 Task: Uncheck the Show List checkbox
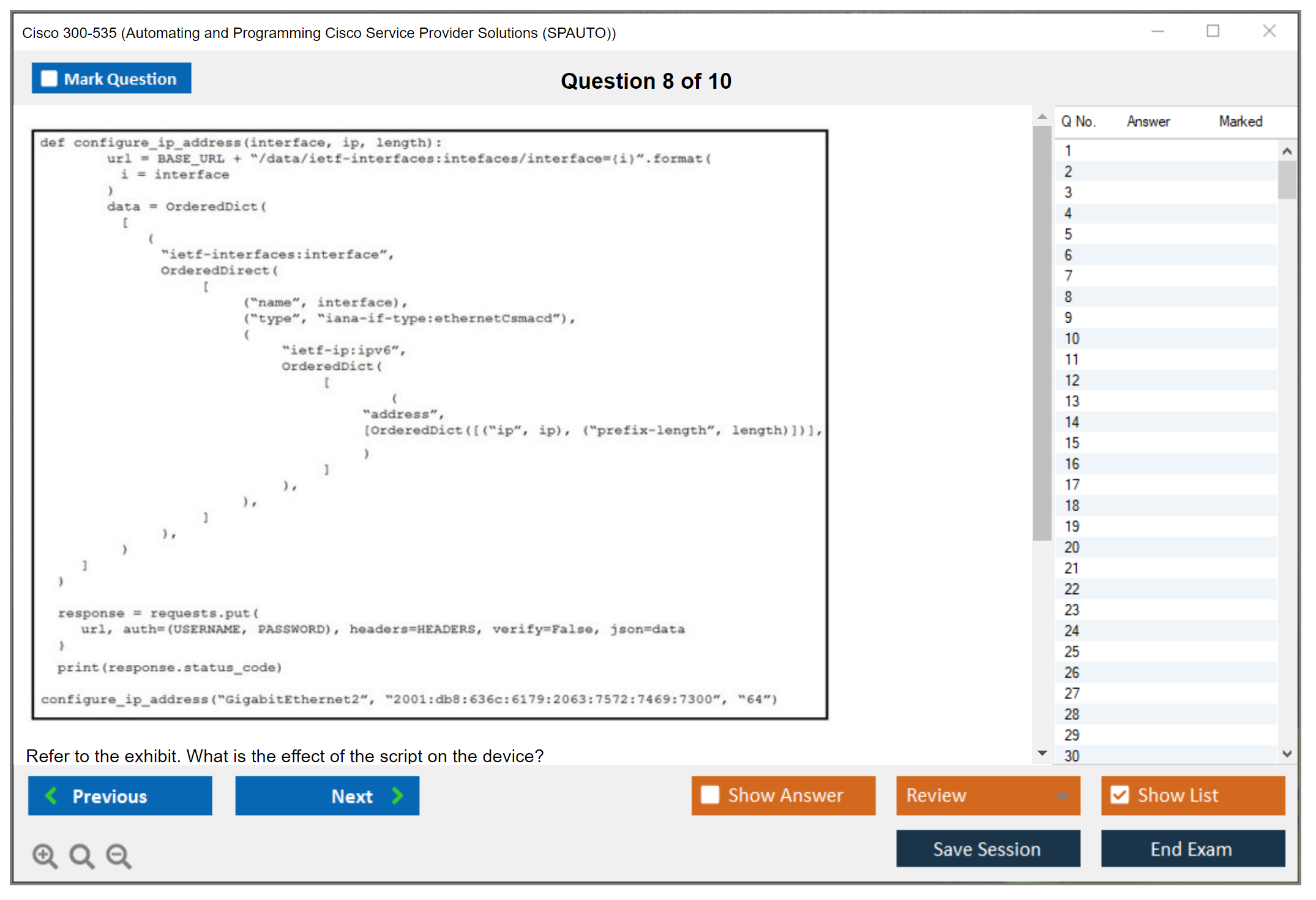click(1120, 795)
